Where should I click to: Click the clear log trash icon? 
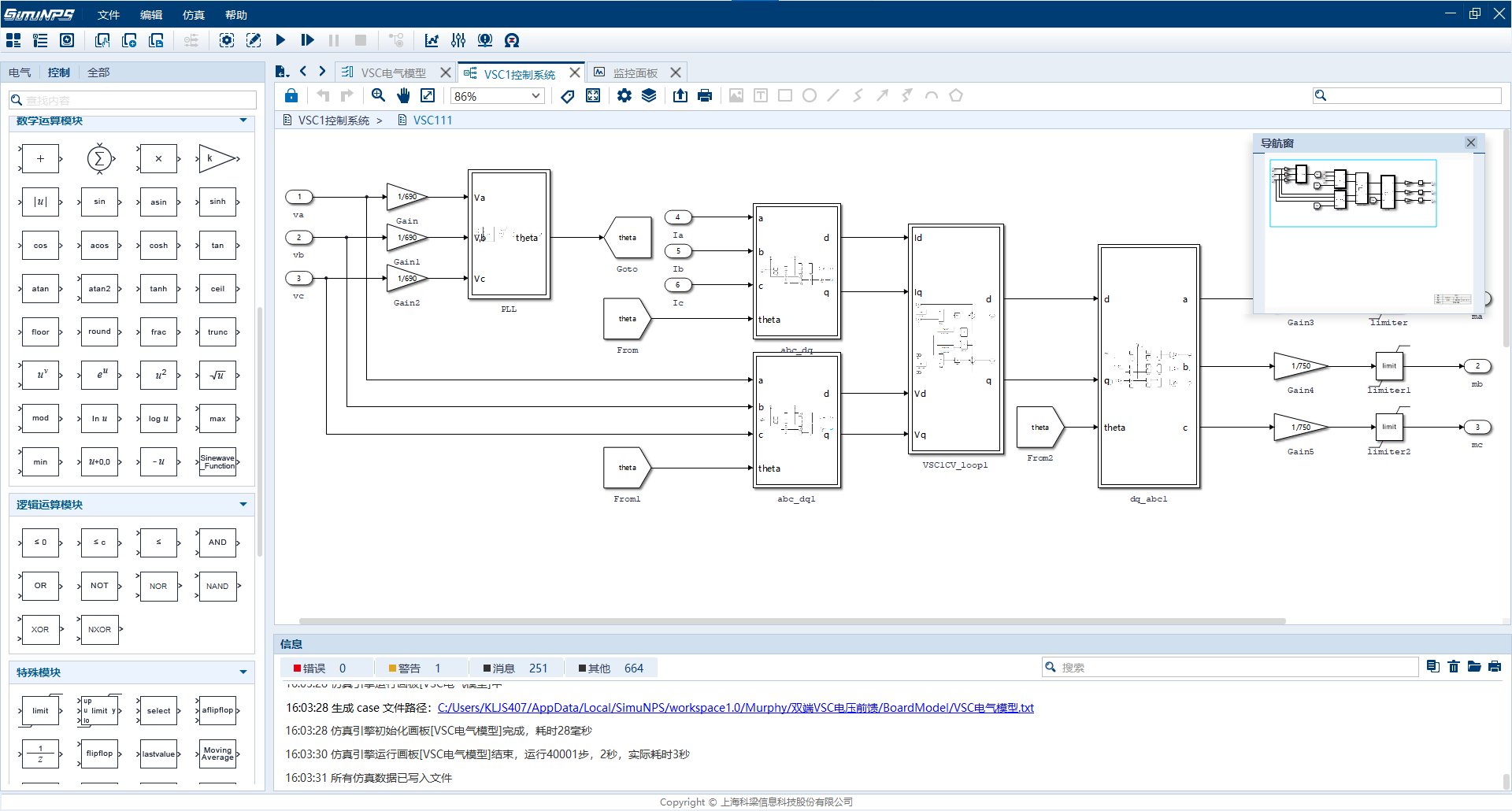pyautogui.click(x=1454, y=667)
